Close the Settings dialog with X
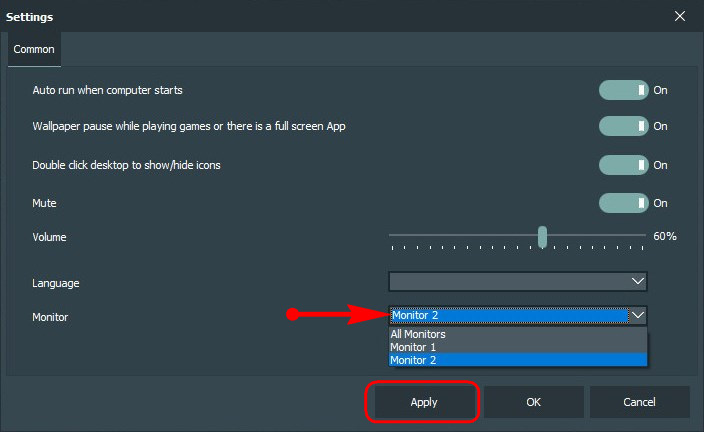The image size is (704, 432). [x=680, y=16]
